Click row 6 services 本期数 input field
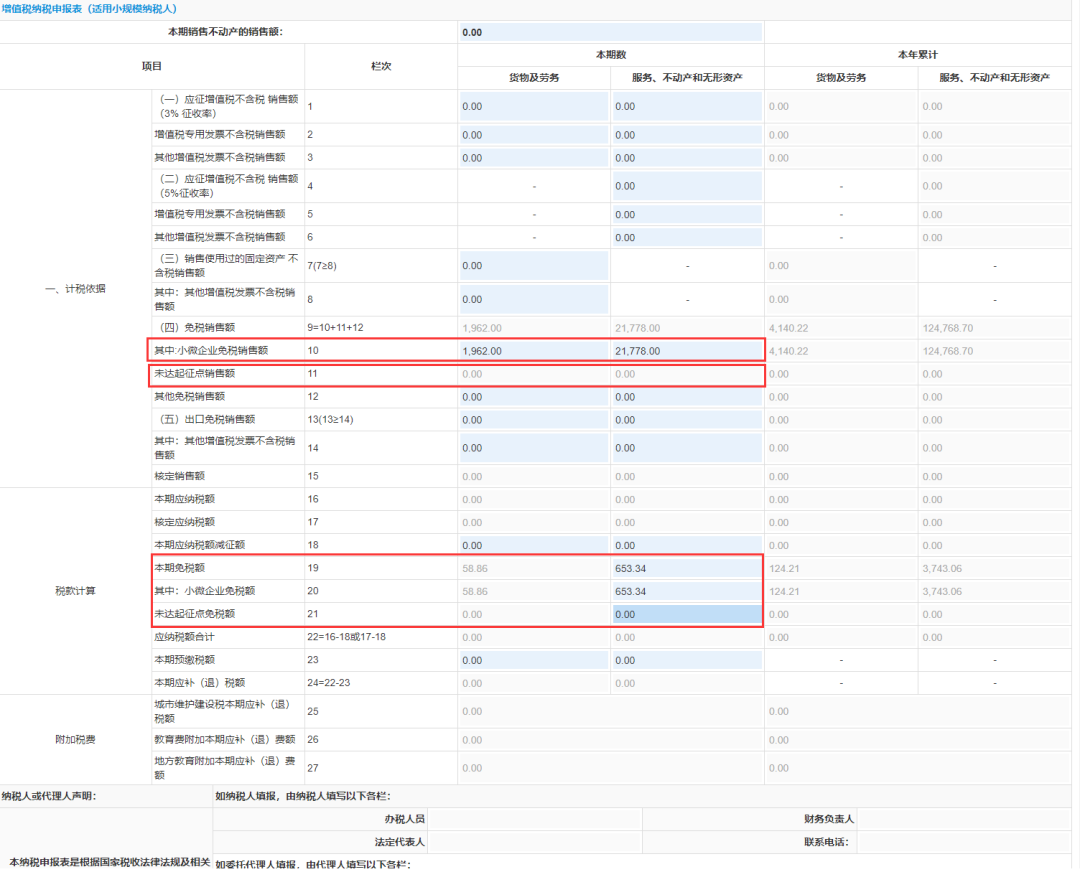The height and width of the screenshot is (872, 1080). [687, 238]
